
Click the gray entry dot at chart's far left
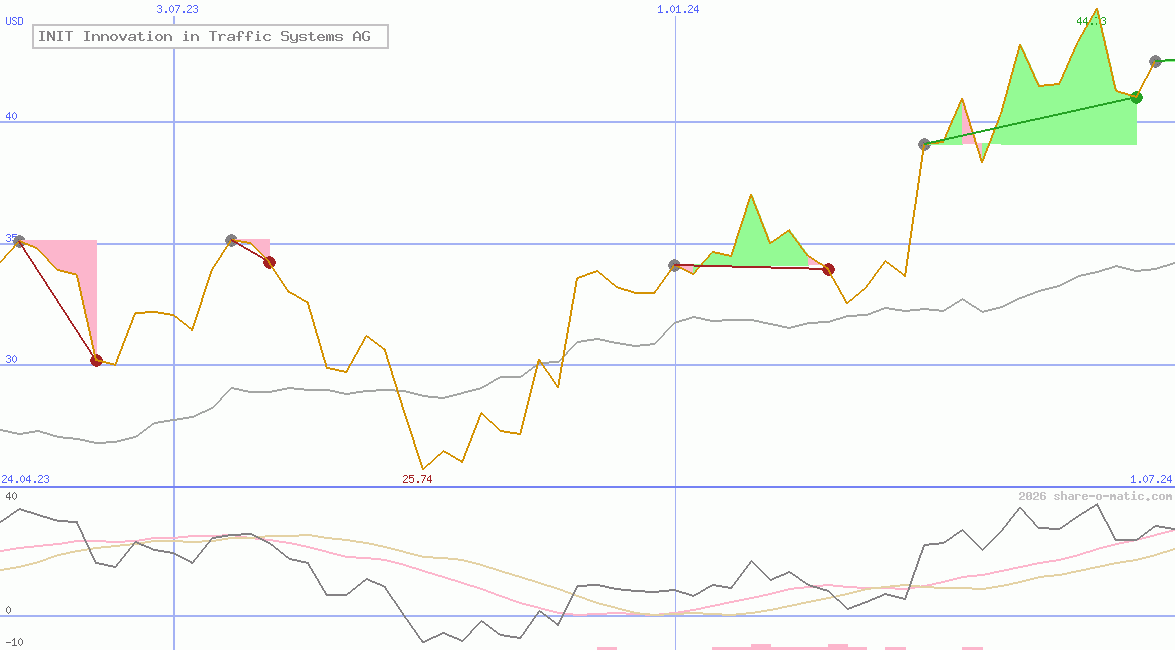18,241
